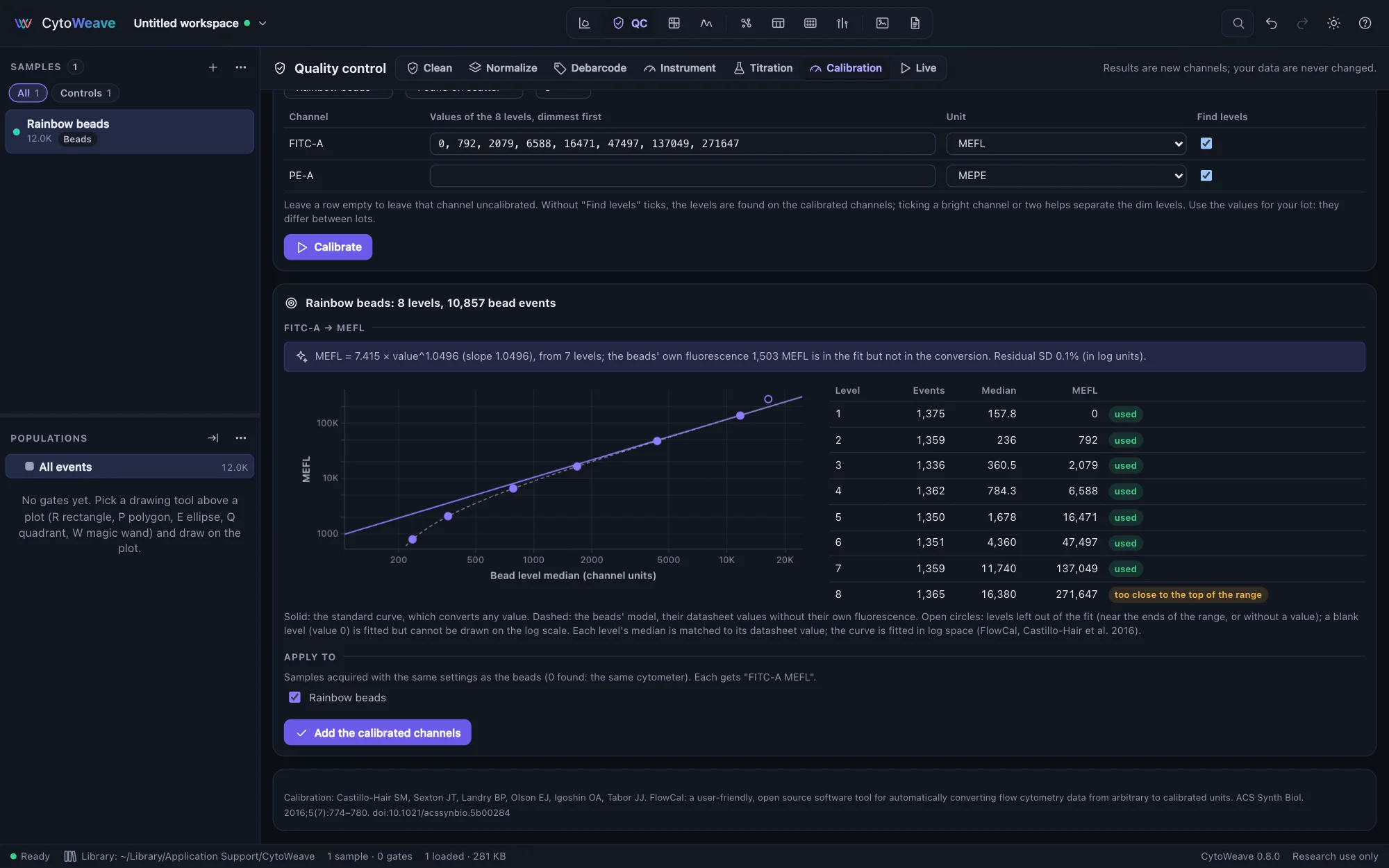Click Add the calibrated channels button
This screenshot has height=868, width=1389.
(x=377, y=733)
